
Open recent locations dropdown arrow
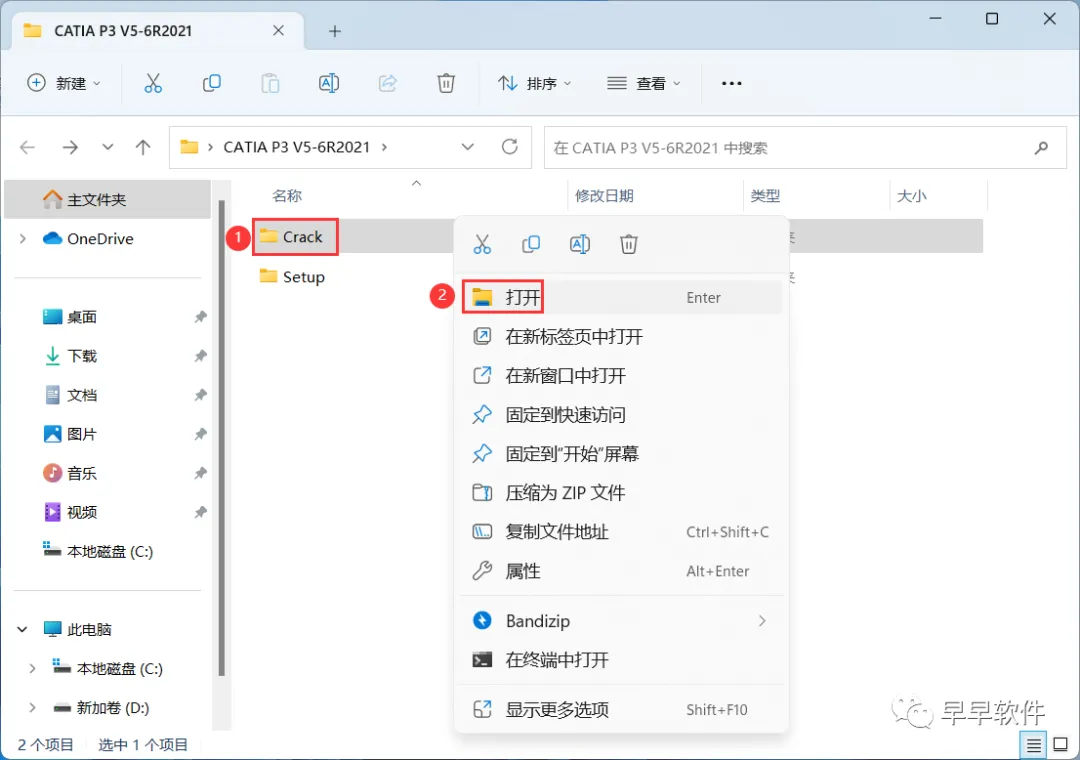107,147
